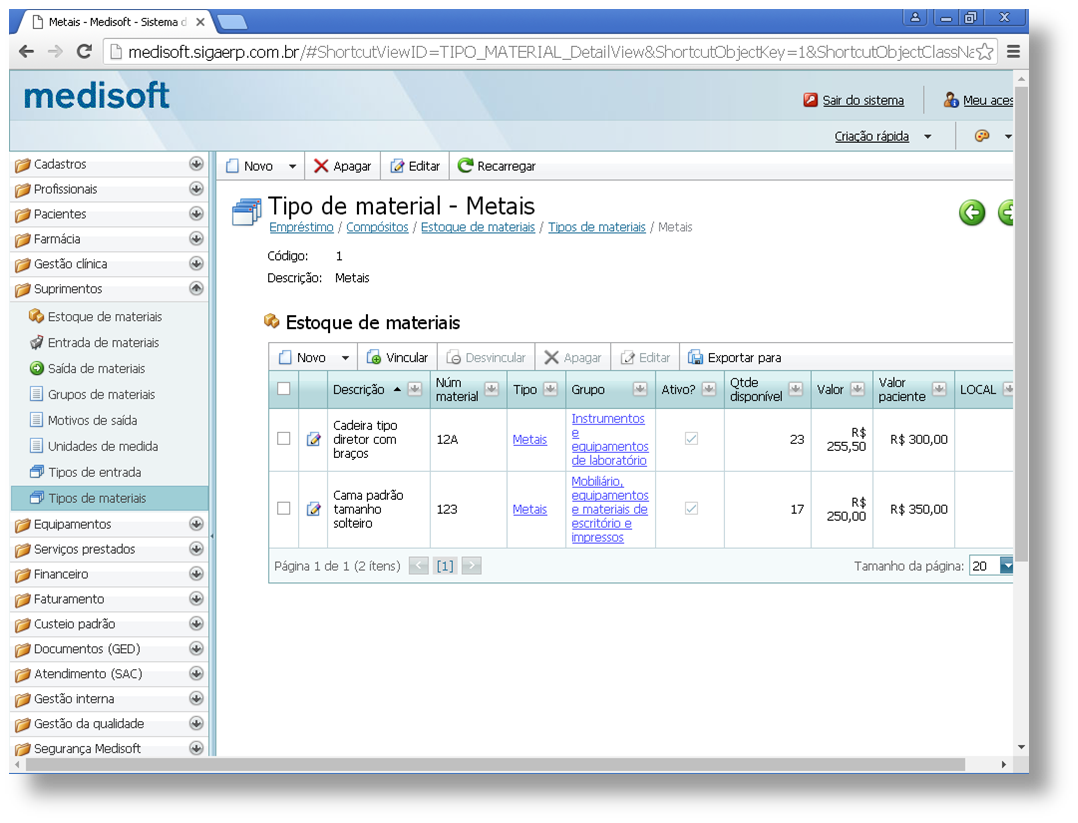Click the Tipos de entrada icon

[37, 472]
